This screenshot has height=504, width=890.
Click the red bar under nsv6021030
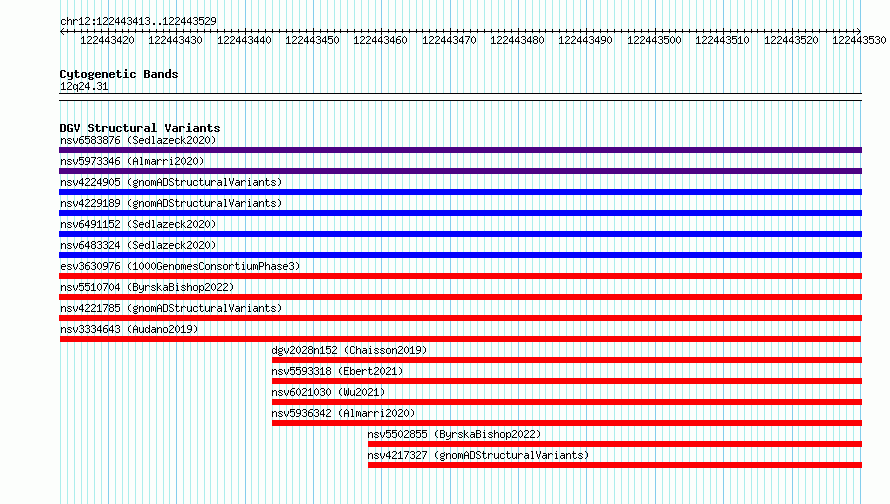point(567,402)
